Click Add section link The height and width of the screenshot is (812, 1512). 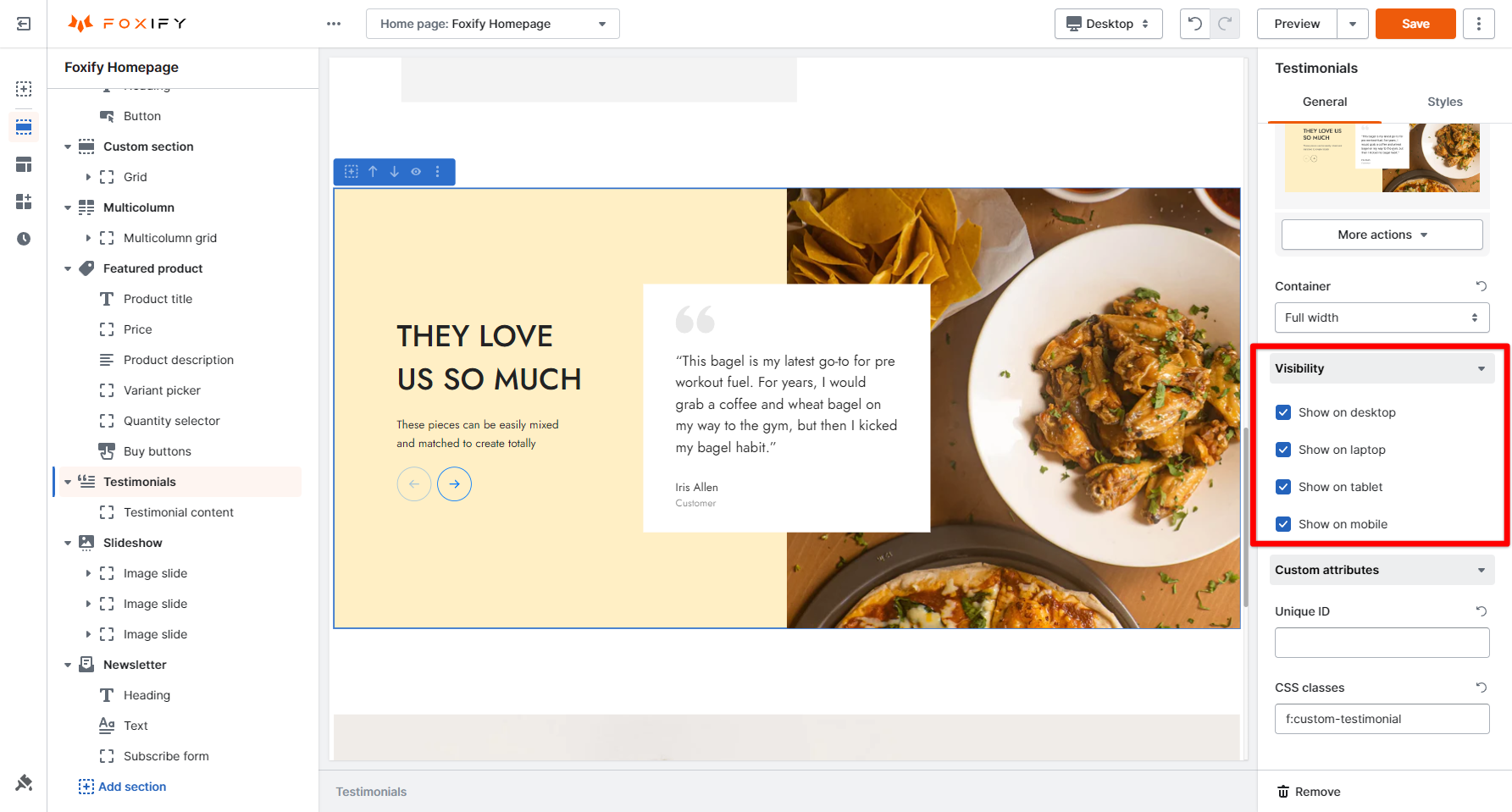(123, 787)
